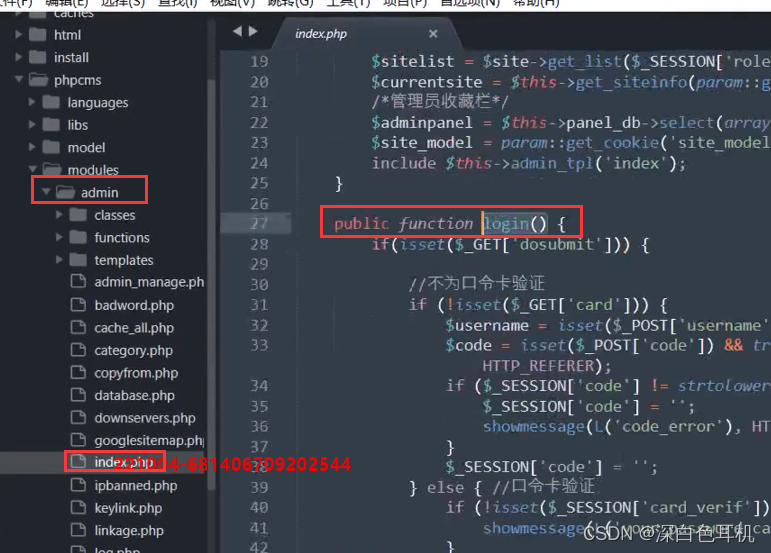Expand the model folder arrow
This screenshot has height=553, width=771.
tap(32, 147)
